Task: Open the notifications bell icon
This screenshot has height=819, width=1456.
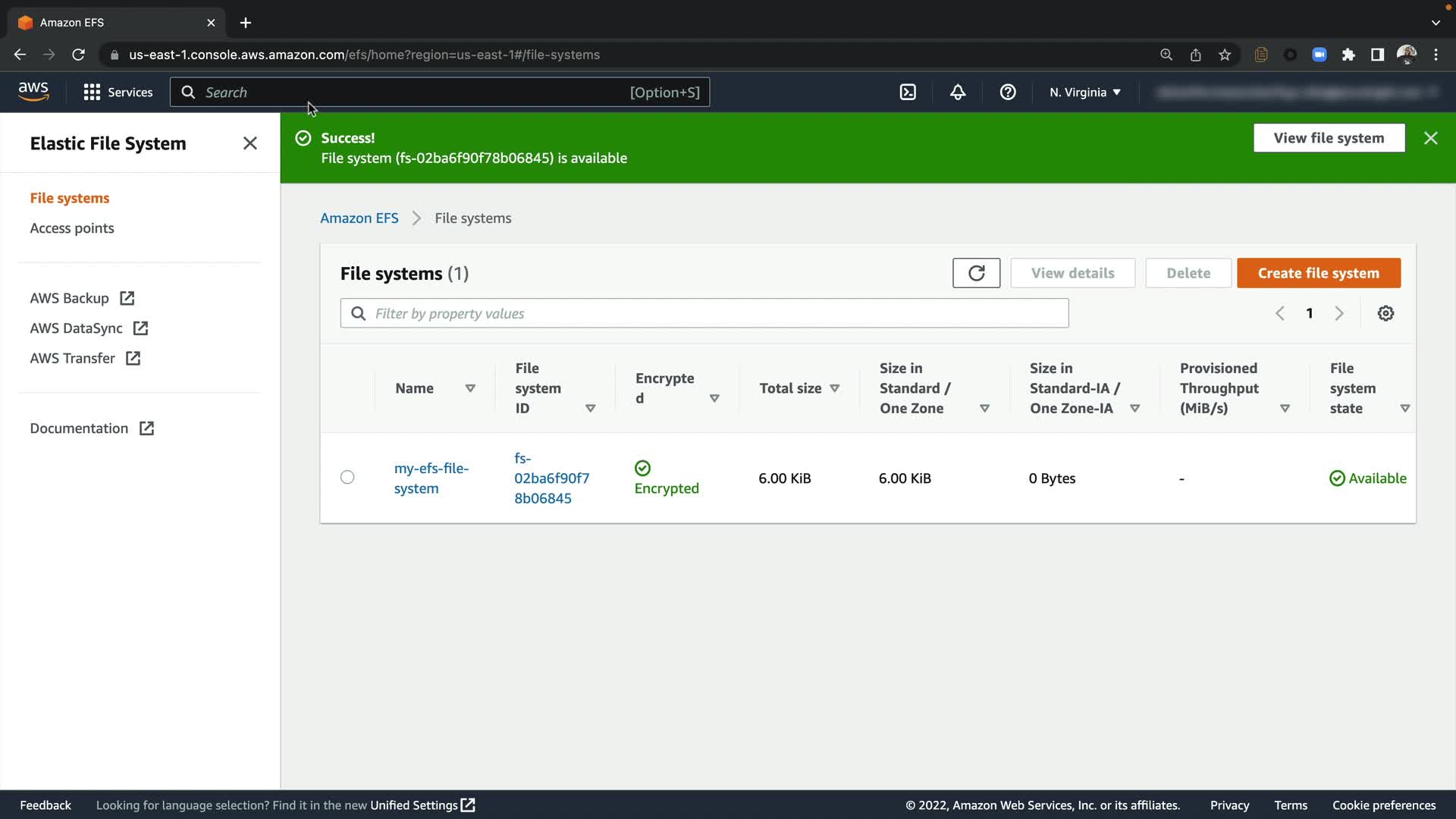Action: (958, 93)
